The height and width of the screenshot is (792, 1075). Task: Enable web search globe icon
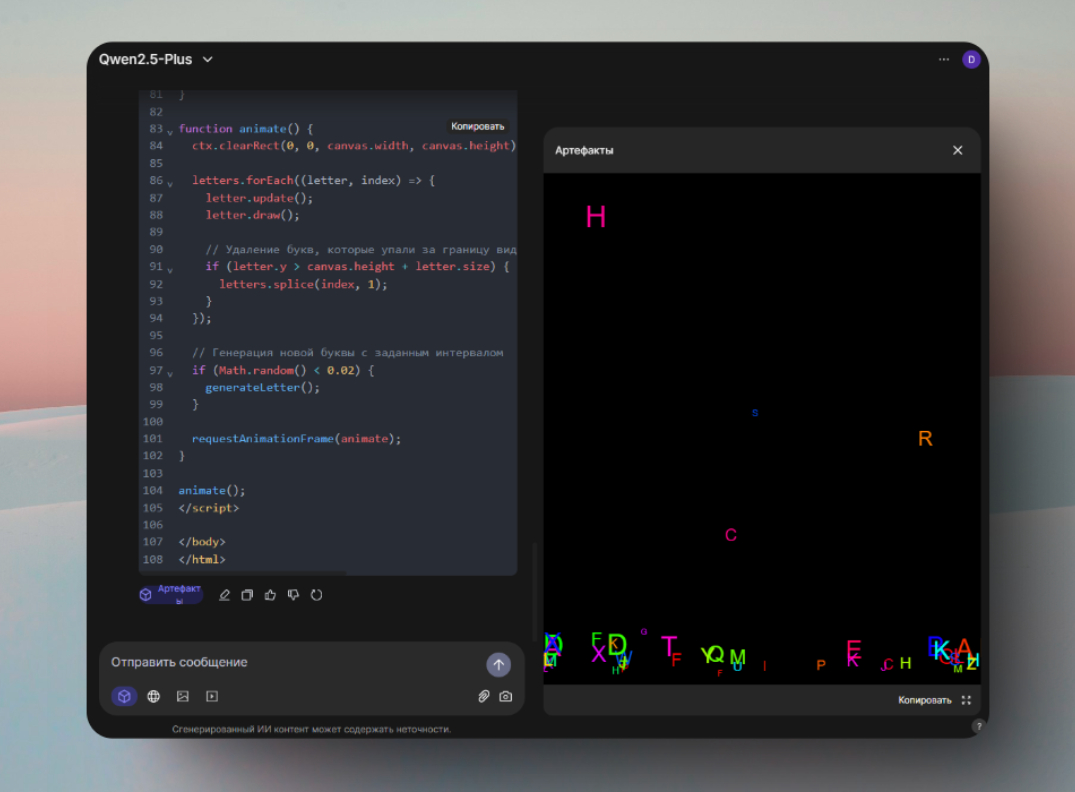pyautogui.click(x=154, y=697)
